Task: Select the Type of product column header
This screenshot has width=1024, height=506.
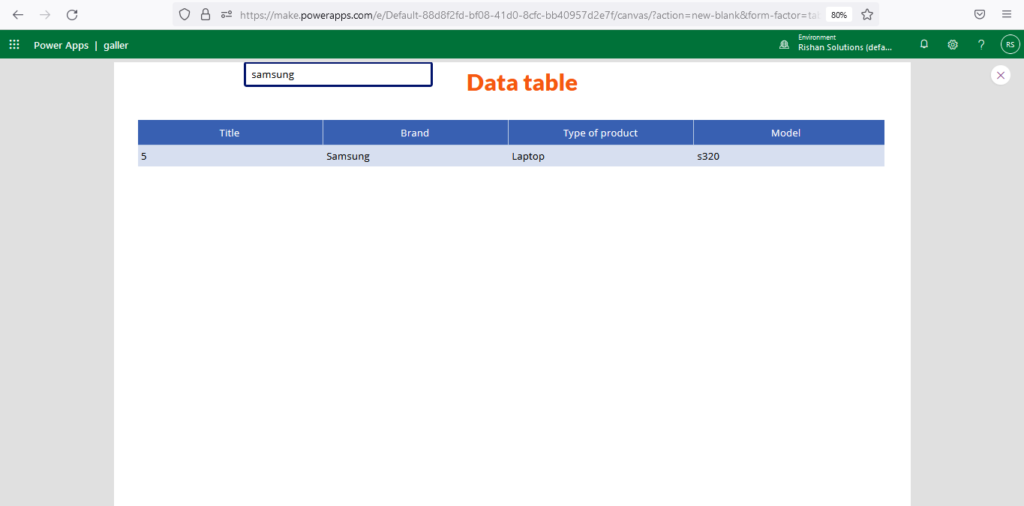Action: (600, 133)
